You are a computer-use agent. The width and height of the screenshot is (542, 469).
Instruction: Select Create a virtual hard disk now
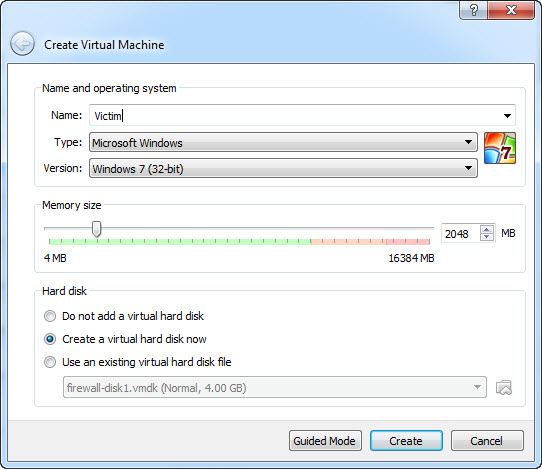pyautogui.click(x=50, y=339)
